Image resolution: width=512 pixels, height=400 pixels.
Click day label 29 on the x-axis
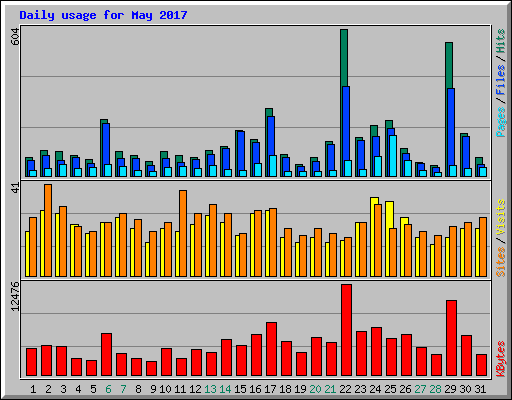450,389
